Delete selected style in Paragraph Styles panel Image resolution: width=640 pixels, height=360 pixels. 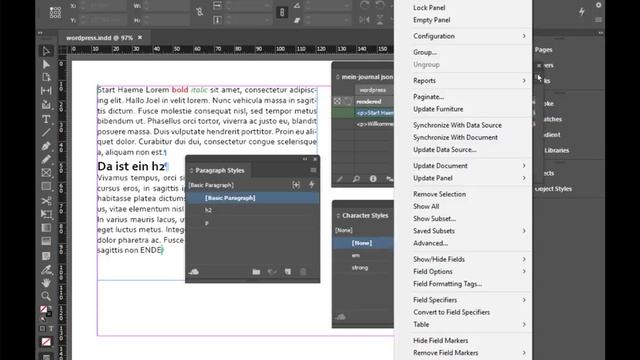coord(303,271)
